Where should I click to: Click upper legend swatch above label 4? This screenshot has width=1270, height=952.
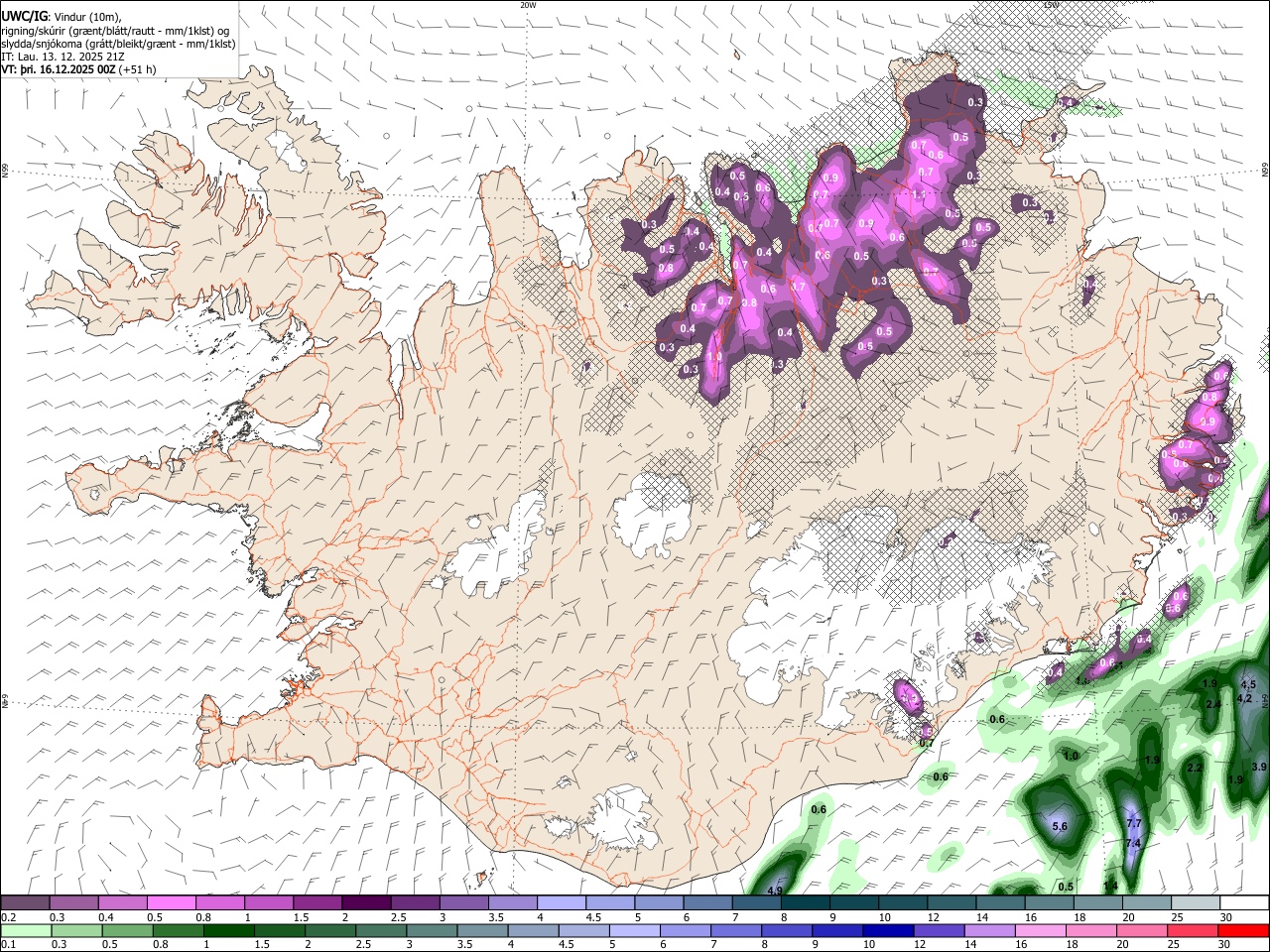(x=560, y=903)
